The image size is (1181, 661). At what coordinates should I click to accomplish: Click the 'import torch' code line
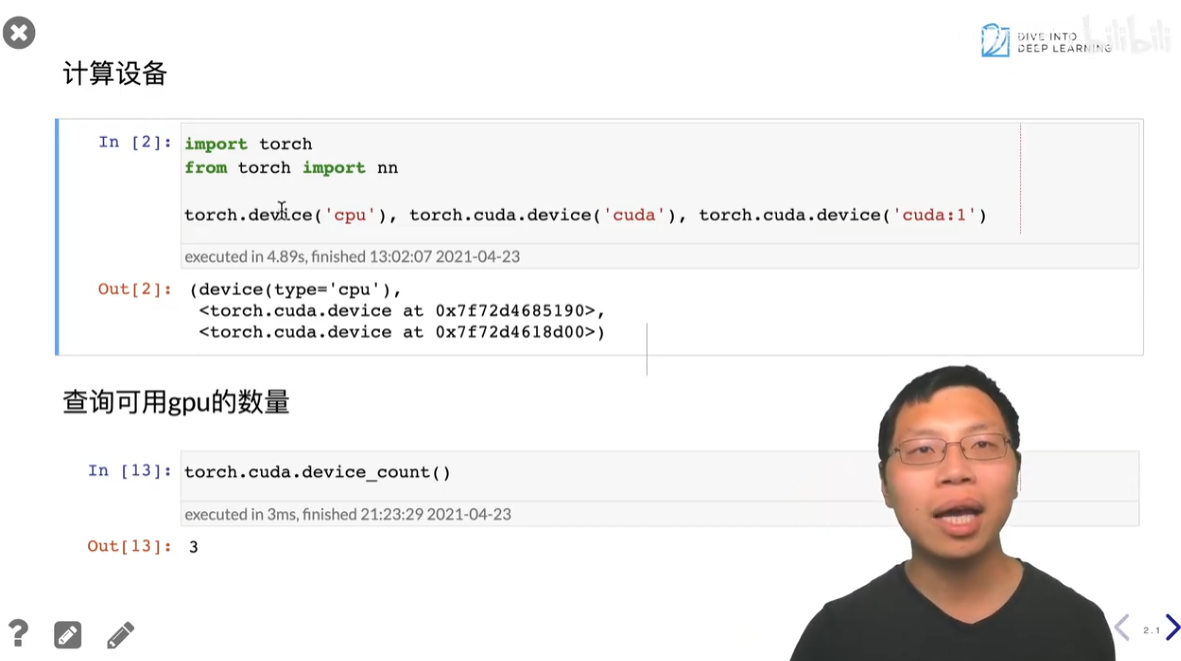(248, 144)
